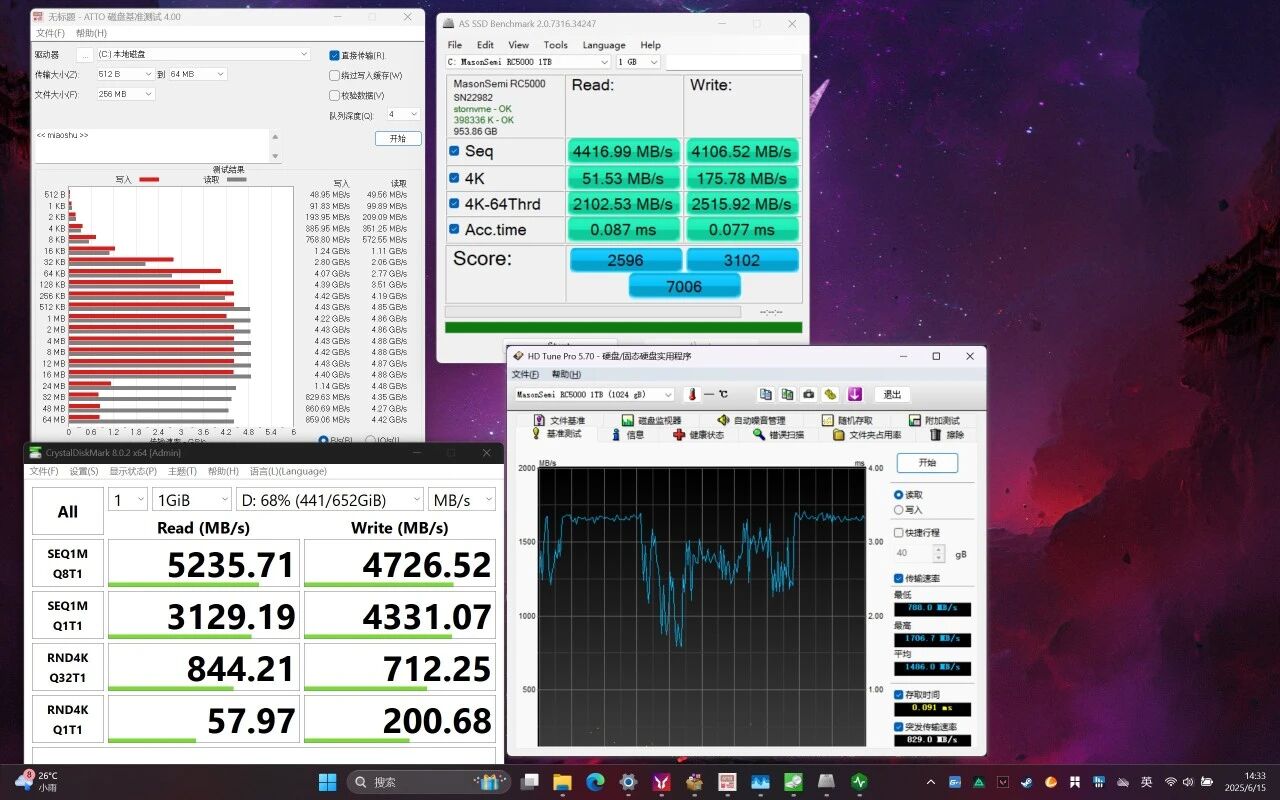Open File Explorer from the taskbar
1280x800 pixels.
(x=562, y=781)
